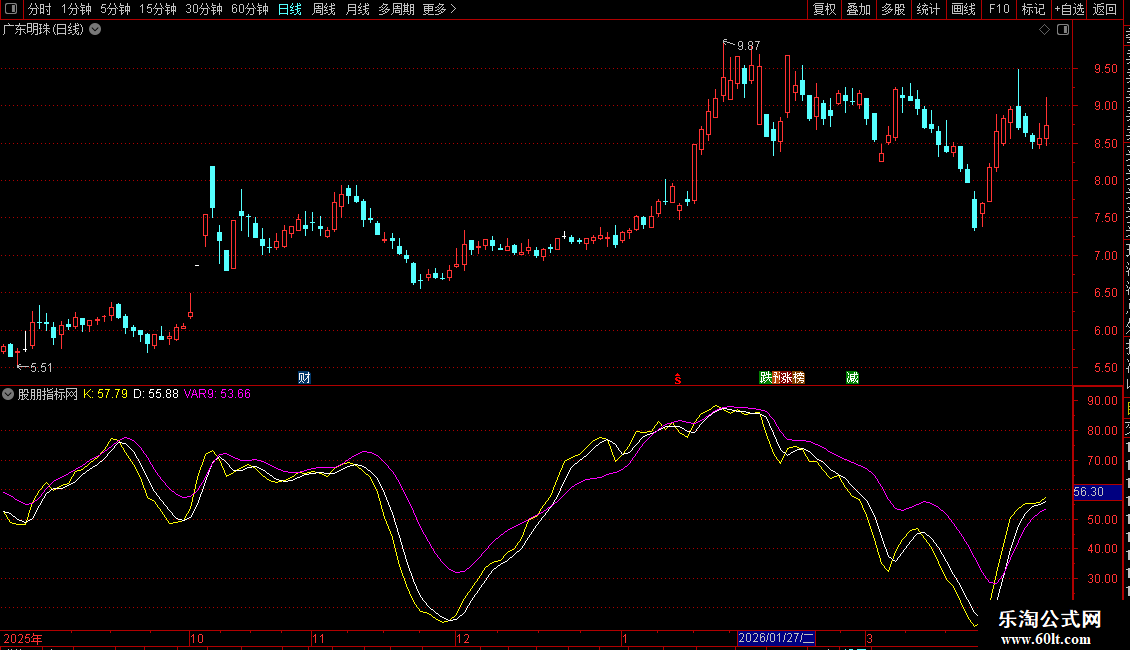Open F10 company information
Viewport: 1130px width, 650px height.
click(998, 9)
